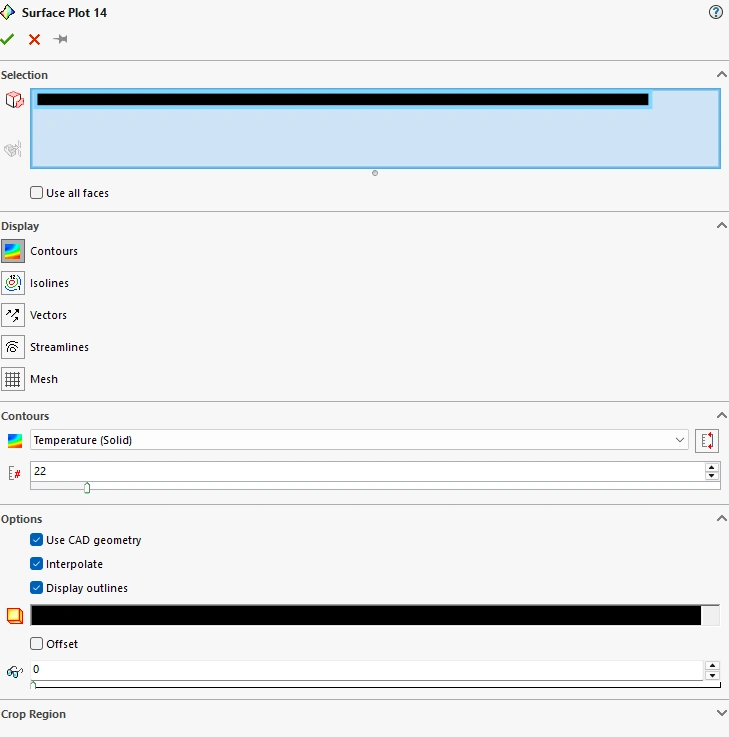The width and height of the screenshot is (729, 737).
Task: Open adjust min/max palette button
Action: pyautogui.click(x=707, y=441)
